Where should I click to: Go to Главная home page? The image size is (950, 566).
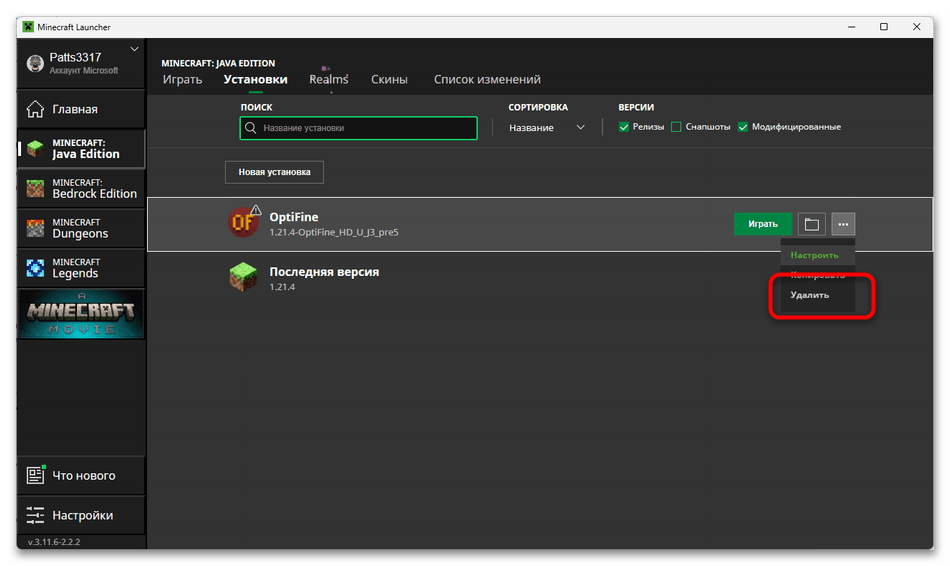81,109
